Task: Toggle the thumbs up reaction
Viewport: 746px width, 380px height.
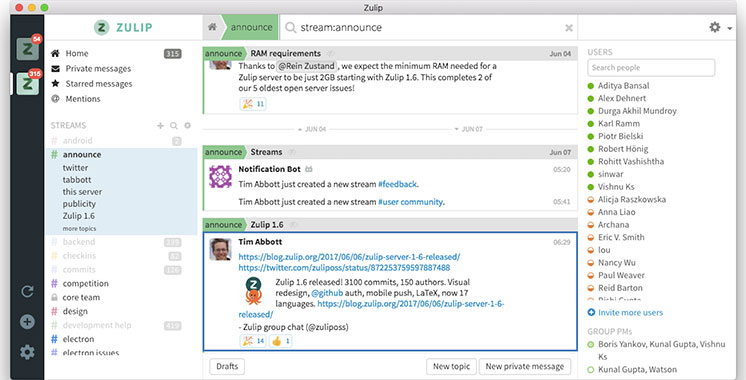Action: [281, 341]
